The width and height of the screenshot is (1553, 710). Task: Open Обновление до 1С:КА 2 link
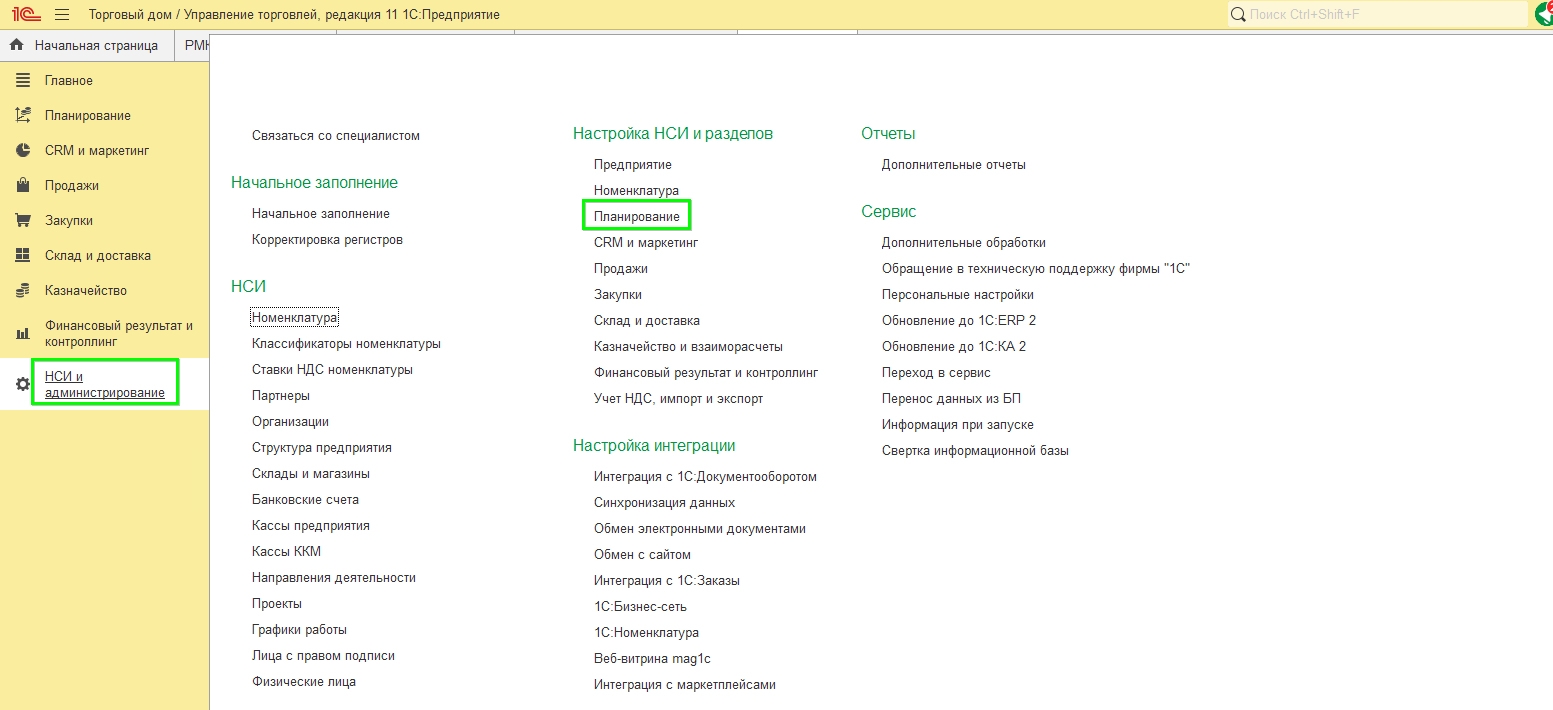(x=954, y=346)
